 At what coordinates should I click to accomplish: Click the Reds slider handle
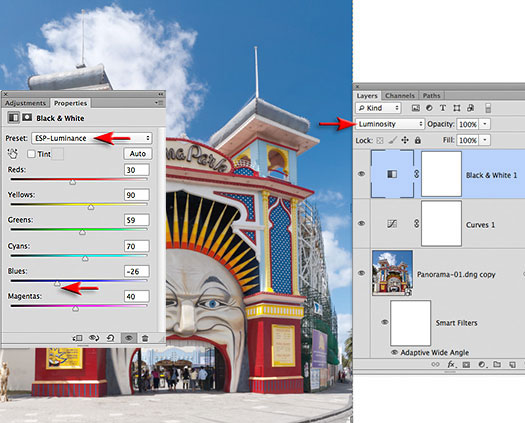(73, 182)
